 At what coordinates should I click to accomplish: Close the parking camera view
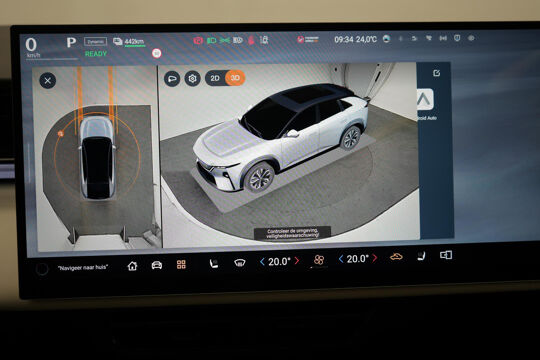click(48, 81)
